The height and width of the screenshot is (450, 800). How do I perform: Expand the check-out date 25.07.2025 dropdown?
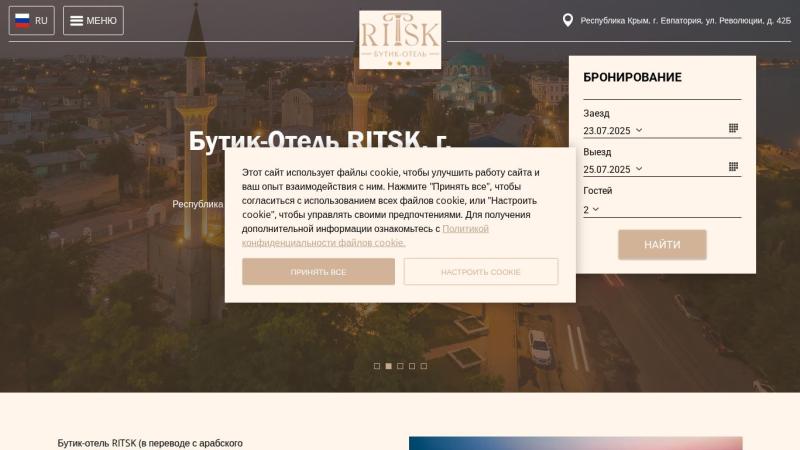pyautogui.click(x=613, y=169)
